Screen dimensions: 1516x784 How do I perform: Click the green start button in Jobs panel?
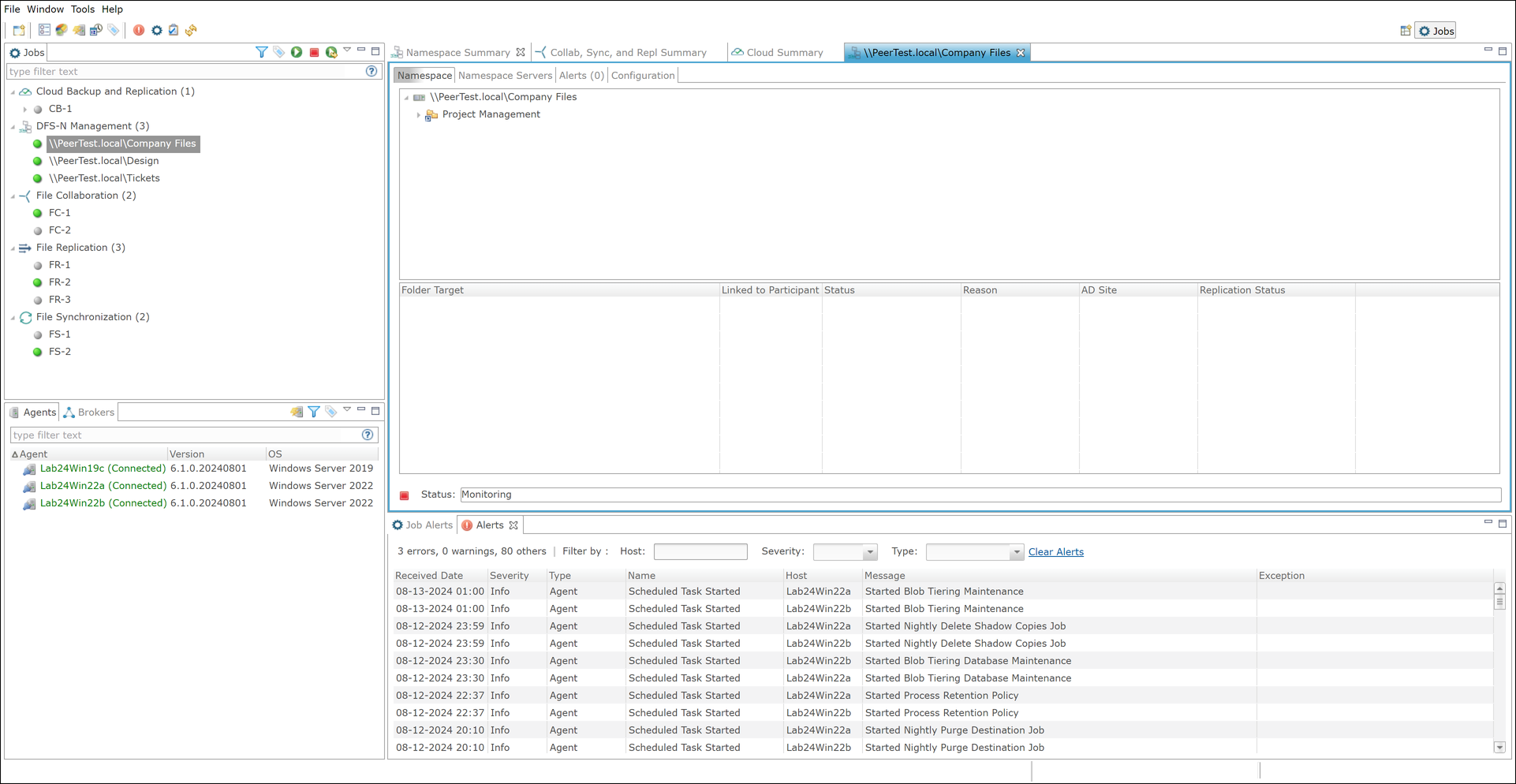pyautogui.click(x=297, y=52)
